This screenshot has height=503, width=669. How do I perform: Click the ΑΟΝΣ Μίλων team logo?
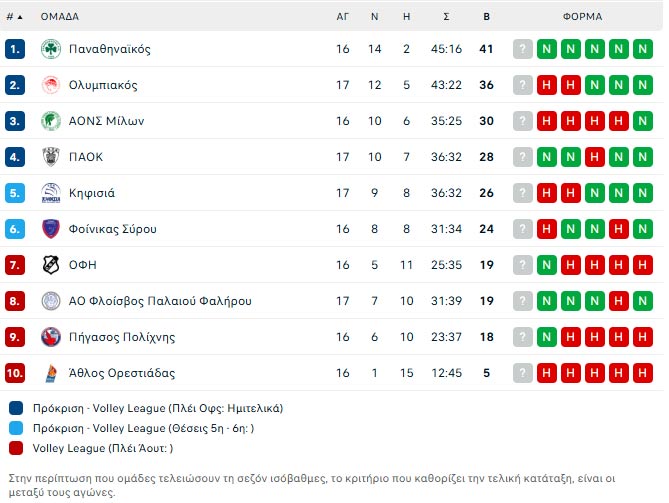pyautogui.click(x=51, y=121)
